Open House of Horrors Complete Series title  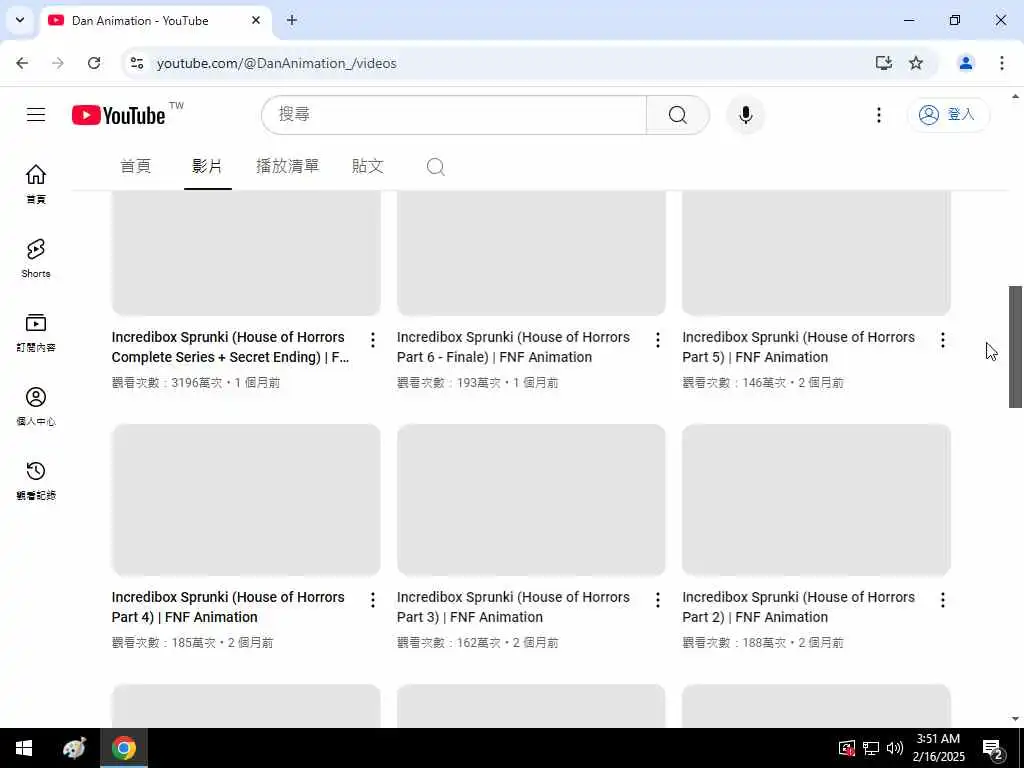231,347
